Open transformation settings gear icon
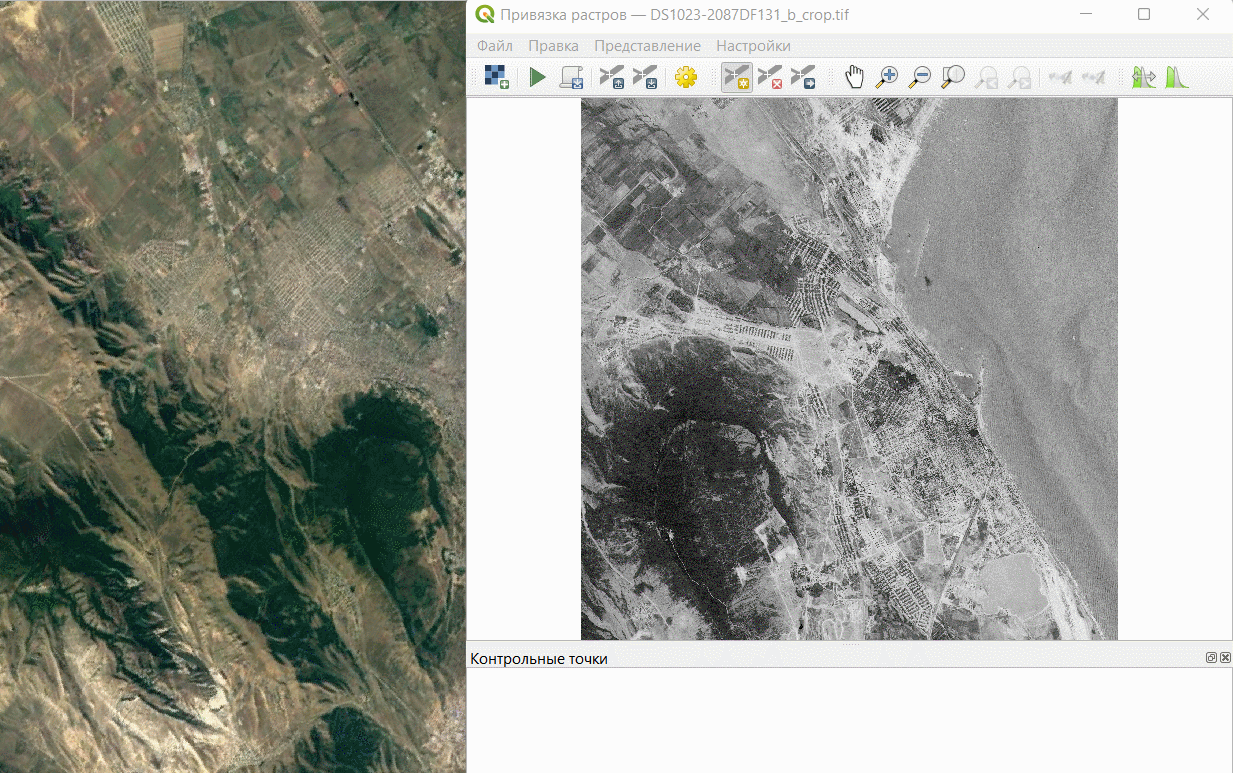 click(x=686, y=77)
